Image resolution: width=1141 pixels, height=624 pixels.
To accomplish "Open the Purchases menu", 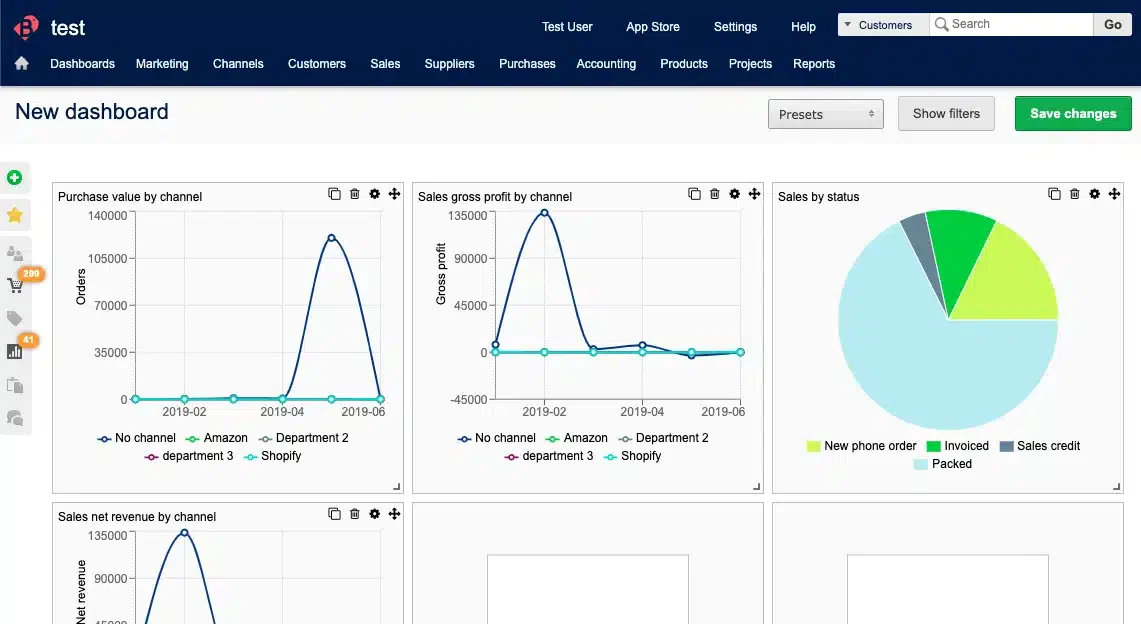I will pyautogui.click(x=528, y=64).
